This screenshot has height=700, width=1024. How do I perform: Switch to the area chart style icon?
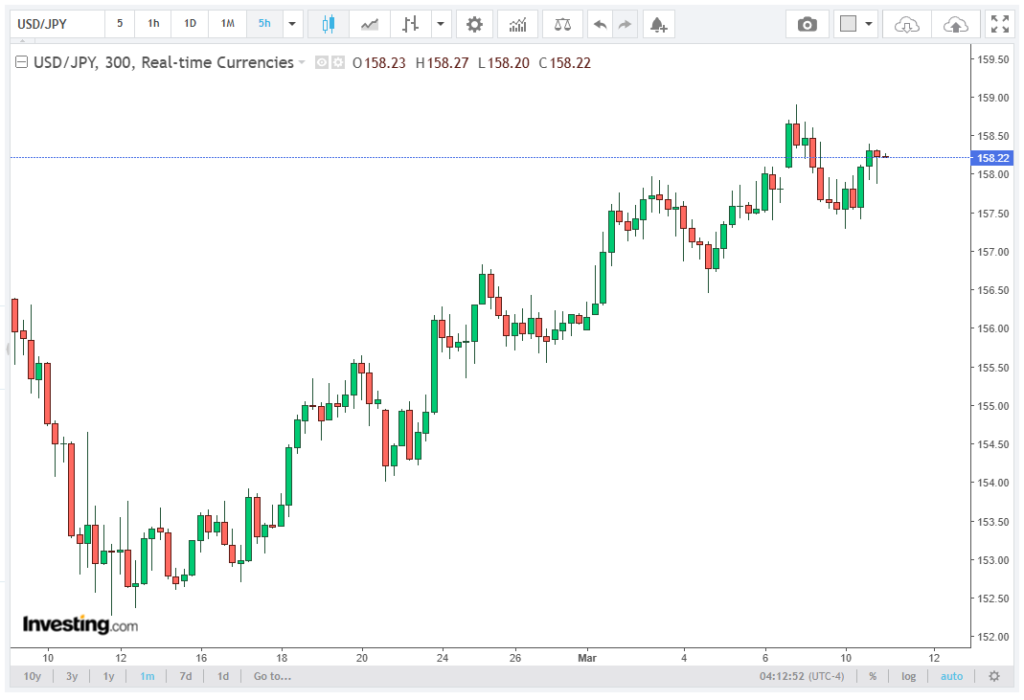tap(369, 24)
